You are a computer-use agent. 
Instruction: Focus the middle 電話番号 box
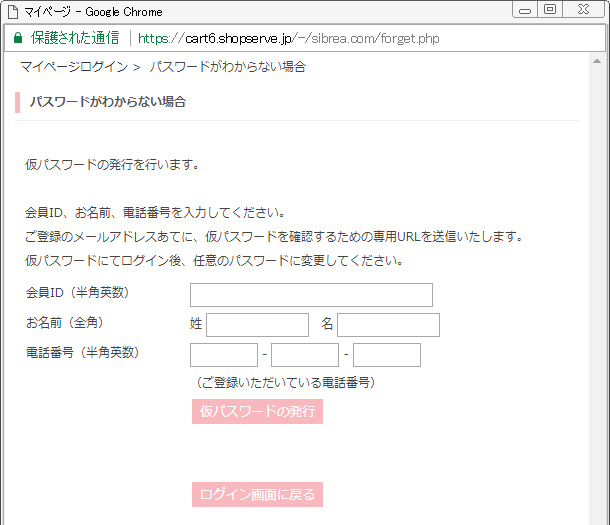click(x=305, y=355)
